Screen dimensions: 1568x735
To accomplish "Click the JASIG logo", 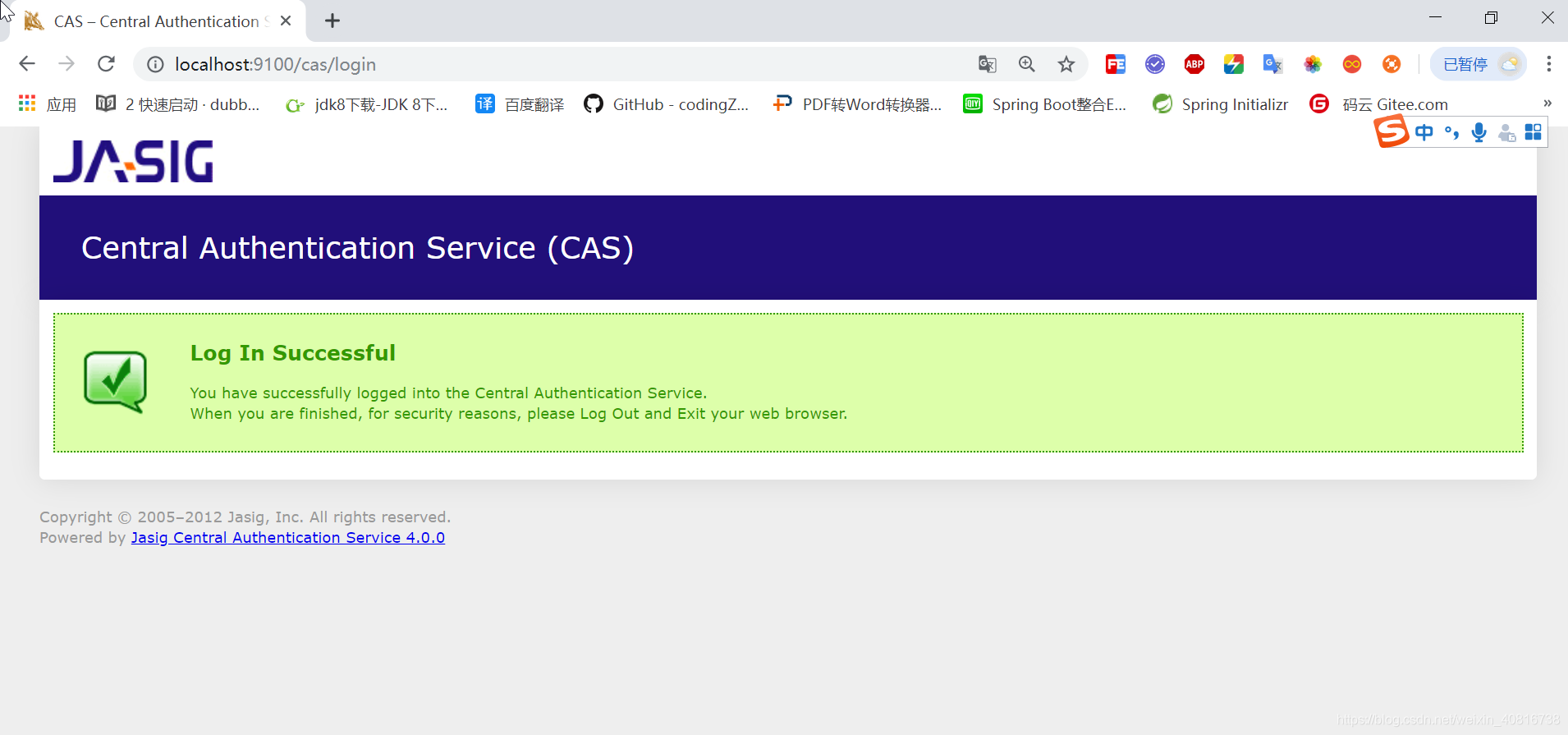I will coord(133,161).
